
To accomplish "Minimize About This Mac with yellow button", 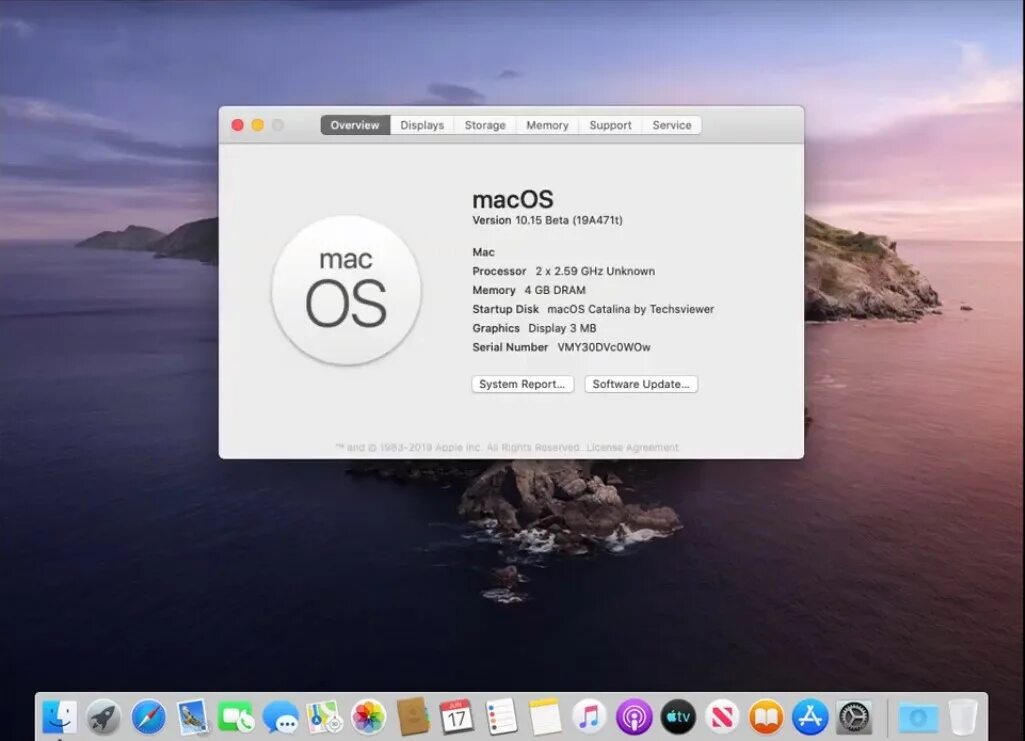I will click(258, 125).
